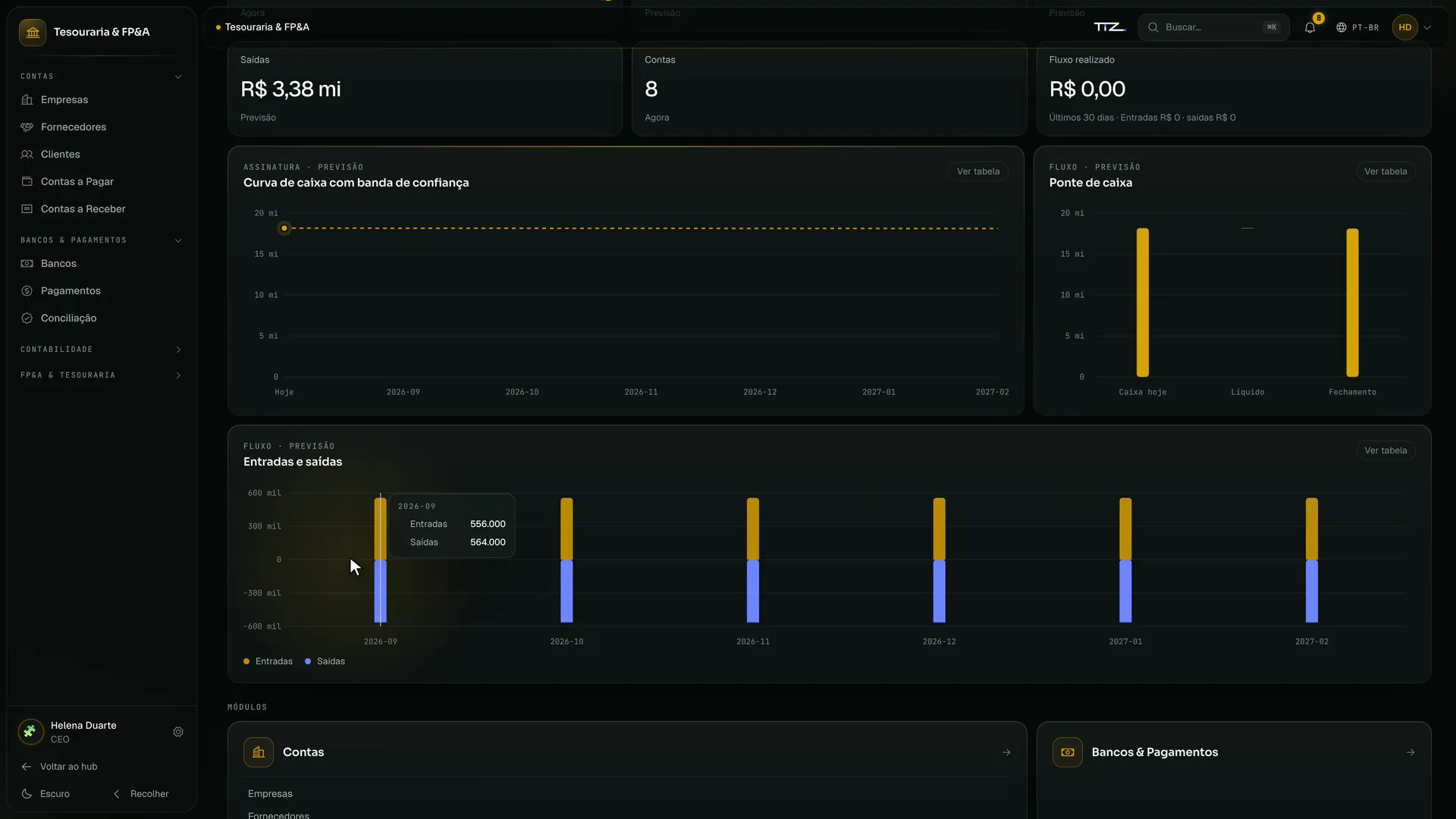The height and width of the screenshot is (819, 1456).
Task: Toggle Escuro dark theme
Action: coord(45,794)
